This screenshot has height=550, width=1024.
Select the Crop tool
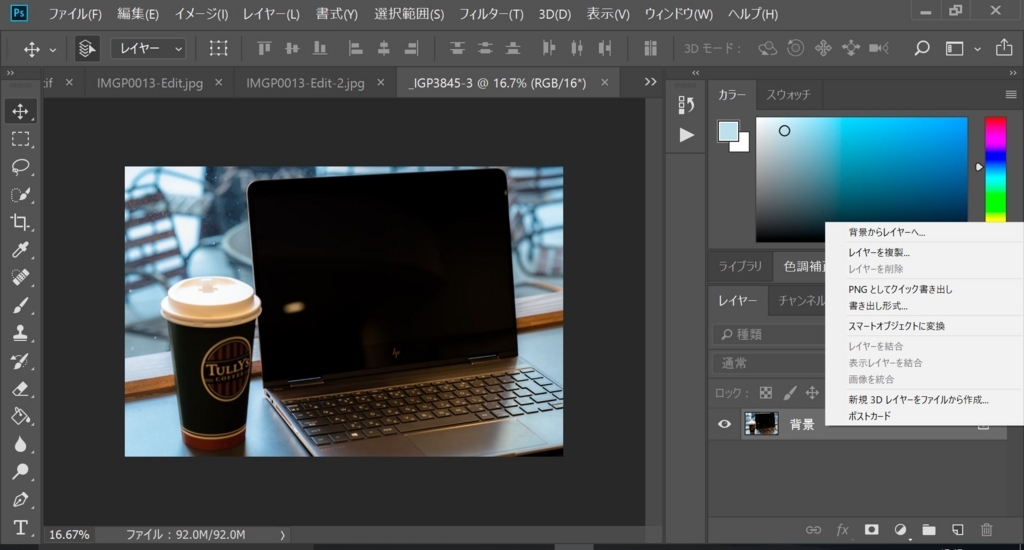(x=20, y=222)
